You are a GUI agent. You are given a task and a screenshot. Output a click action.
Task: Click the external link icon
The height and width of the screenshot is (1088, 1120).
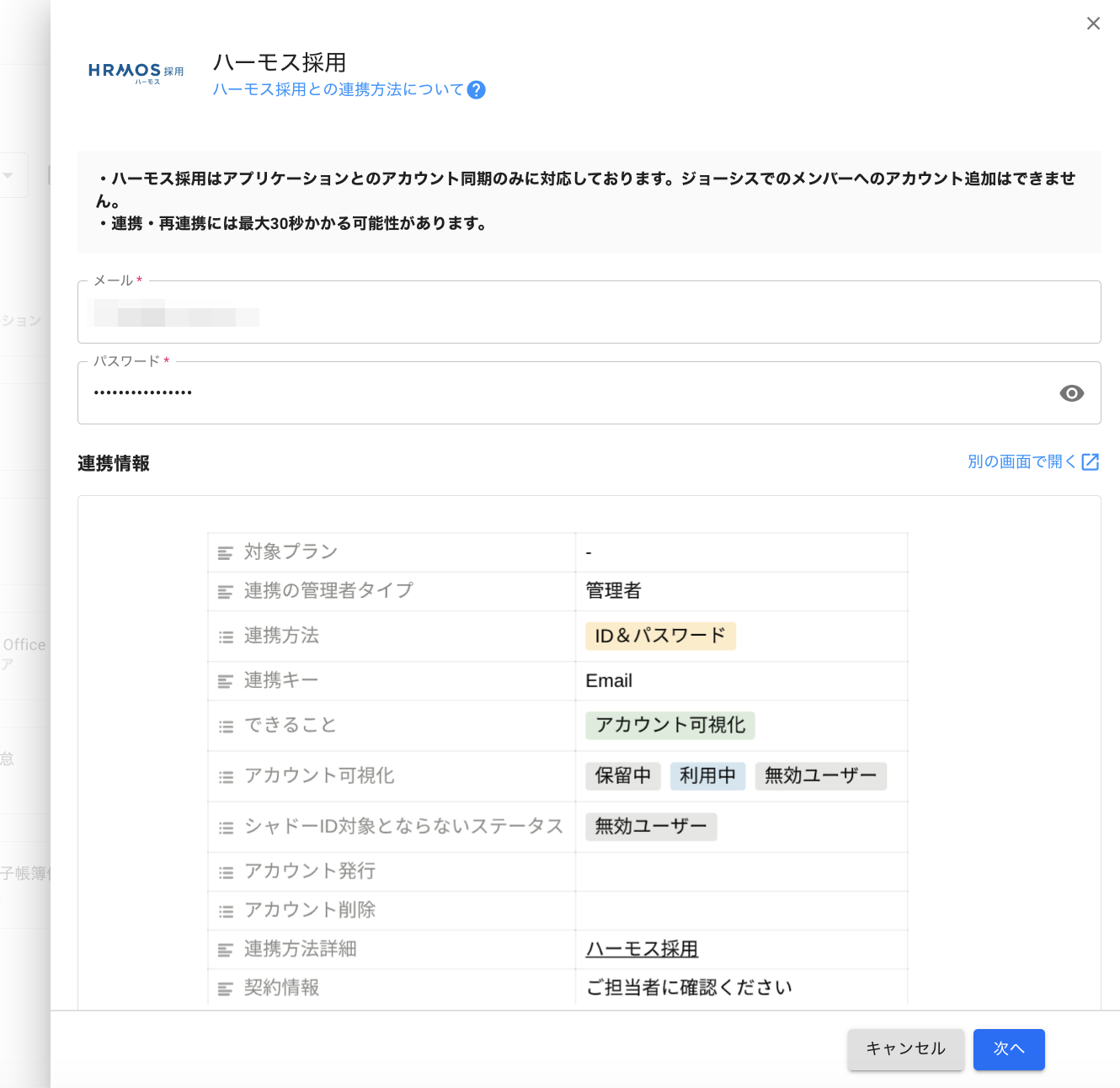point(1091,461)
